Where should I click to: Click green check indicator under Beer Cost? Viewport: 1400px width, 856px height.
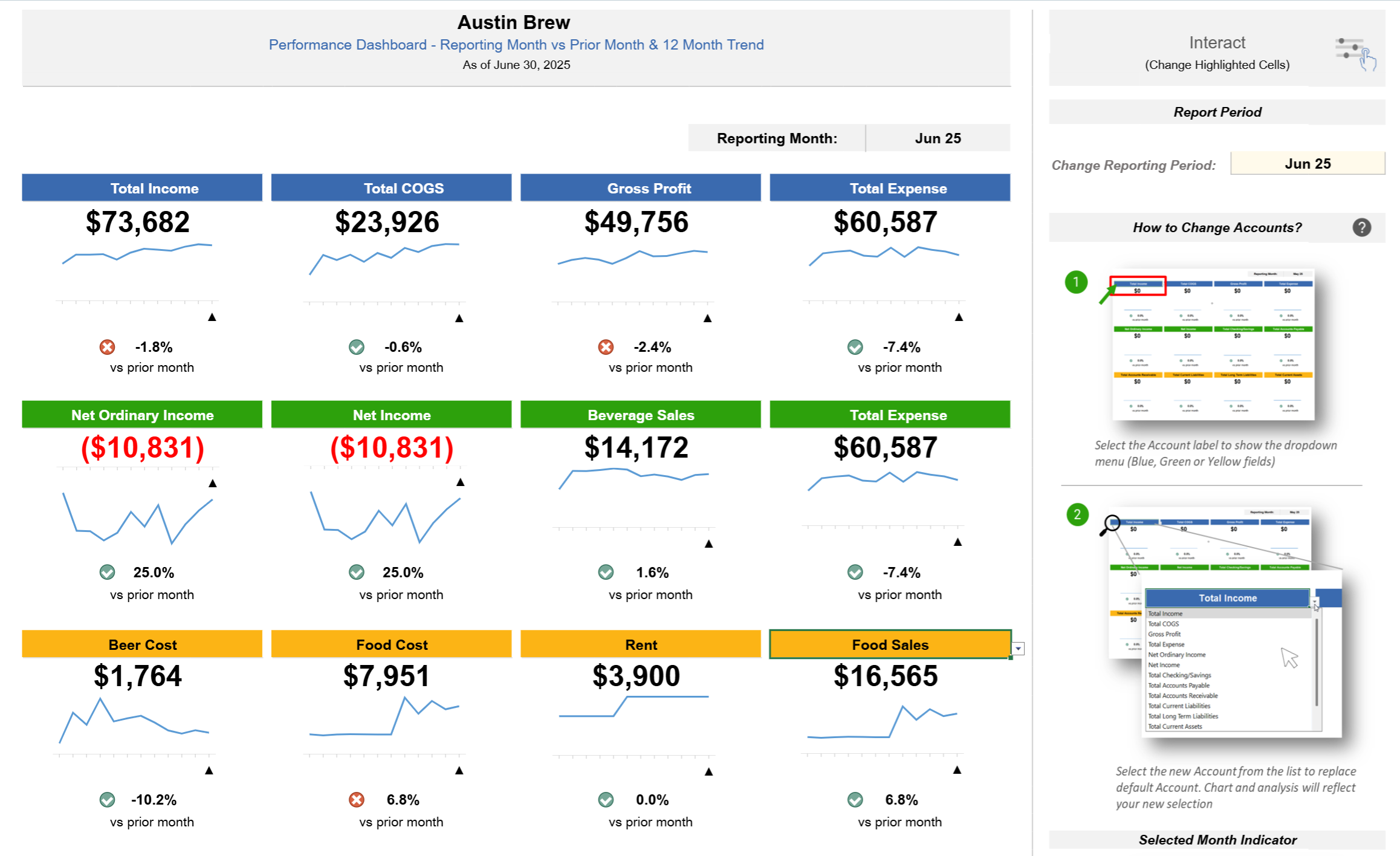(x=107, y=800)
